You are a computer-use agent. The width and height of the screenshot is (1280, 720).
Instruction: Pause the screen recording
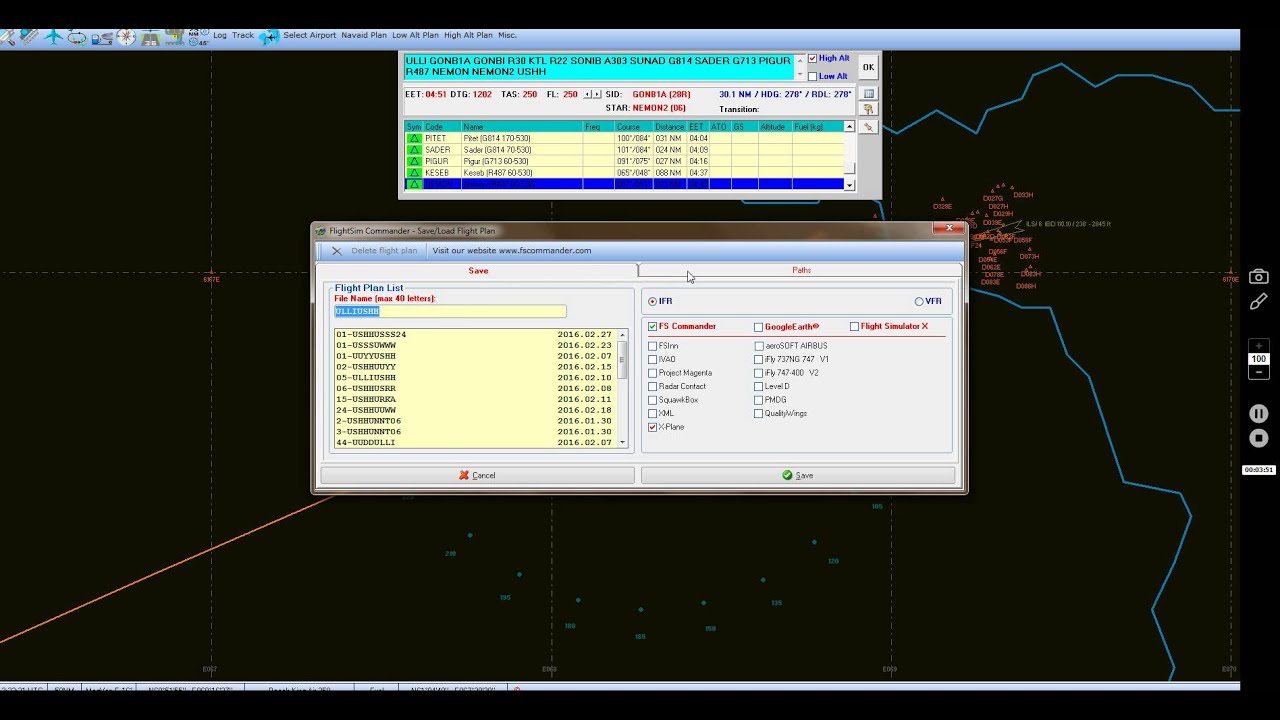point(1259,414)
